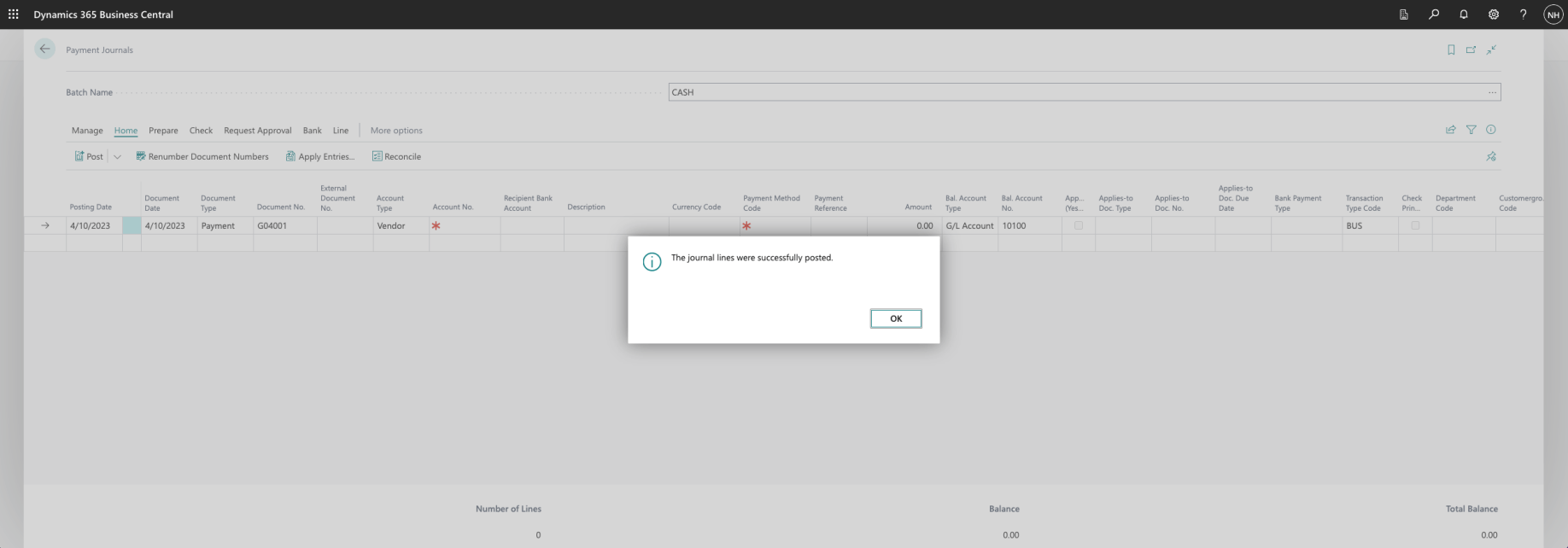Click the Bal. Account No. cell 10100
1568x548 pixels.
(x=1029, y=225)
